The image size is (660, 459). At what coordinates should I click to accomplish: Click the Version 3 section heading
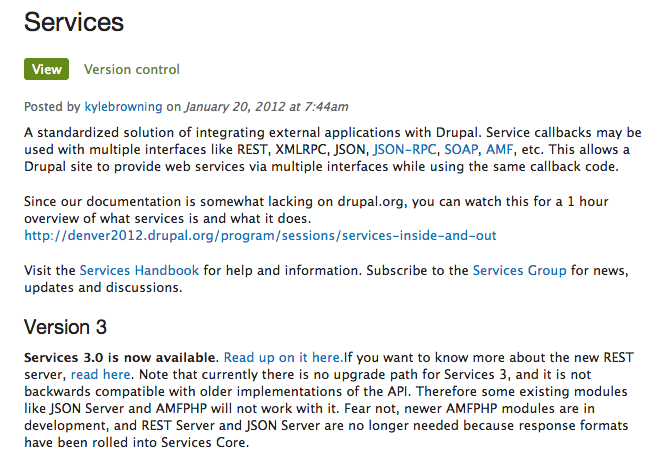(65, 327)
